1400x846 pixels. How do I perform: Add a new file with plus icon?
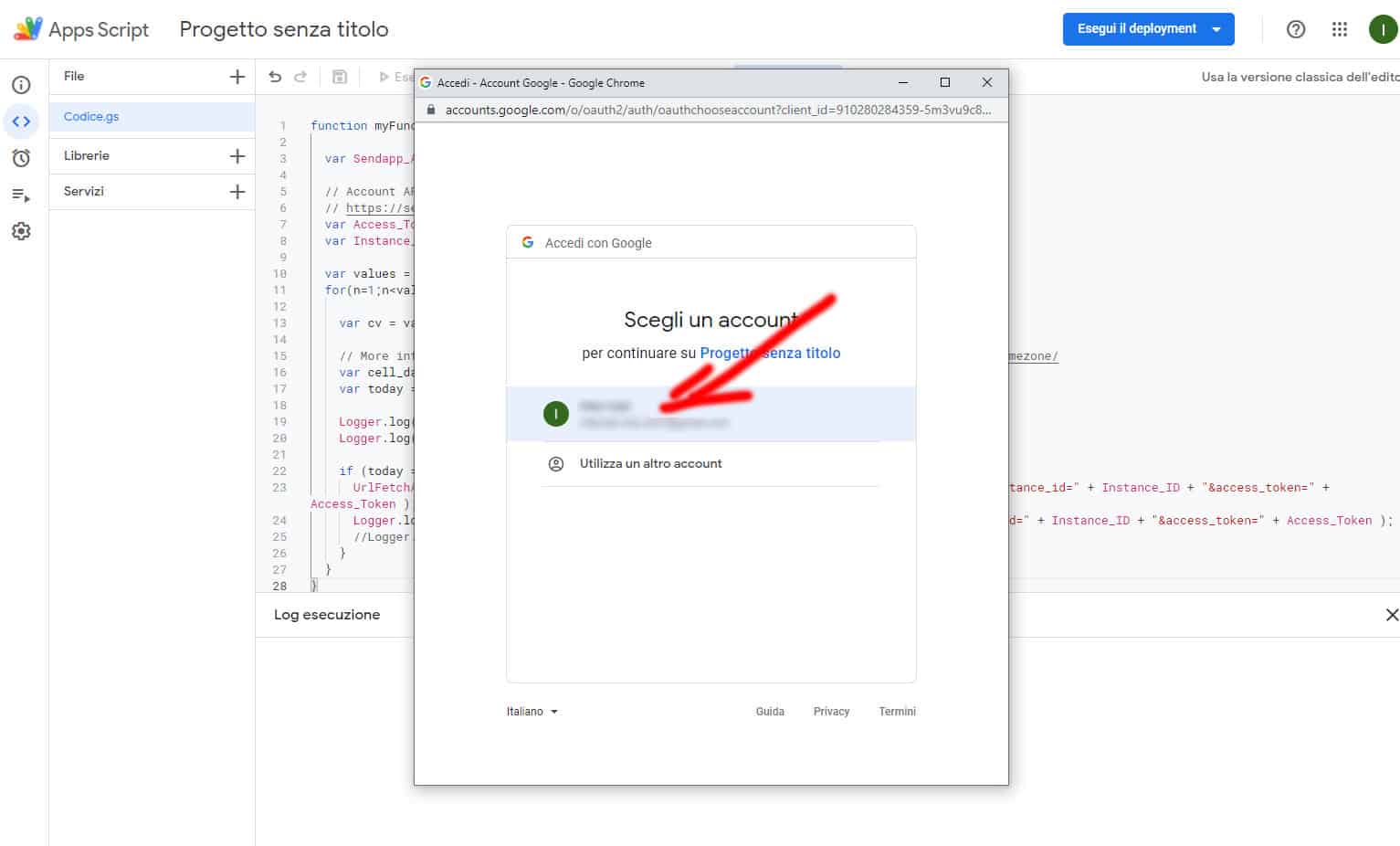point(237,77)
